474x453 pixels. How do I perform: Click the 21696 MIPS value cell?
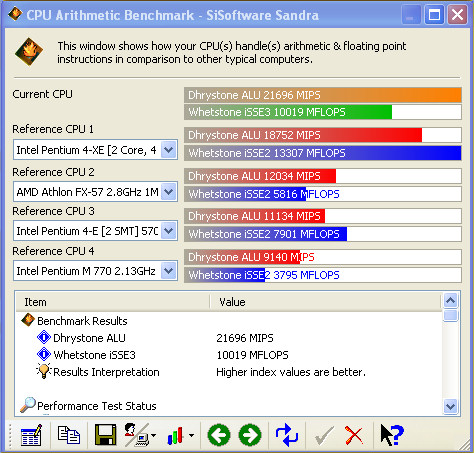pyautogui.click(x=245, y=338)
